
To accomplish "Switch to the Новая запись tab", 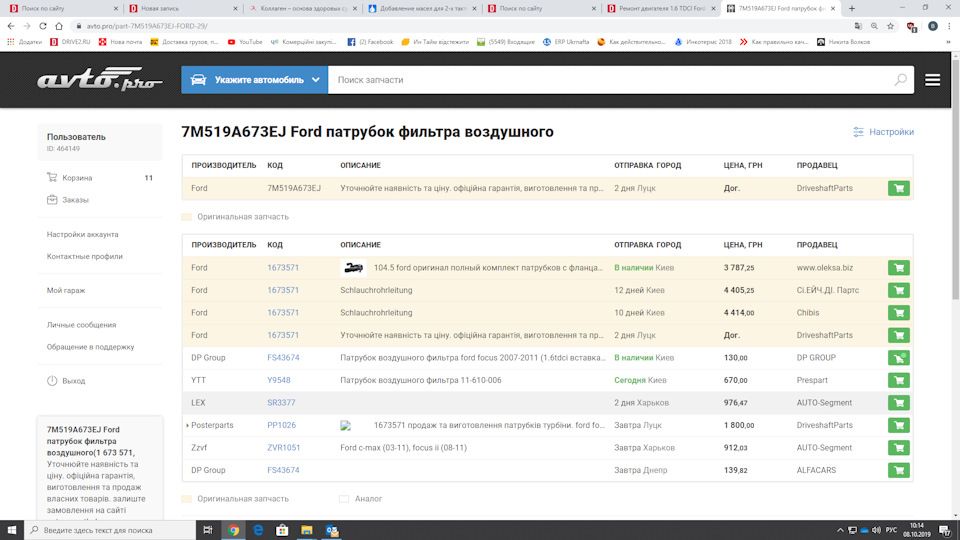I will (183, 9).
